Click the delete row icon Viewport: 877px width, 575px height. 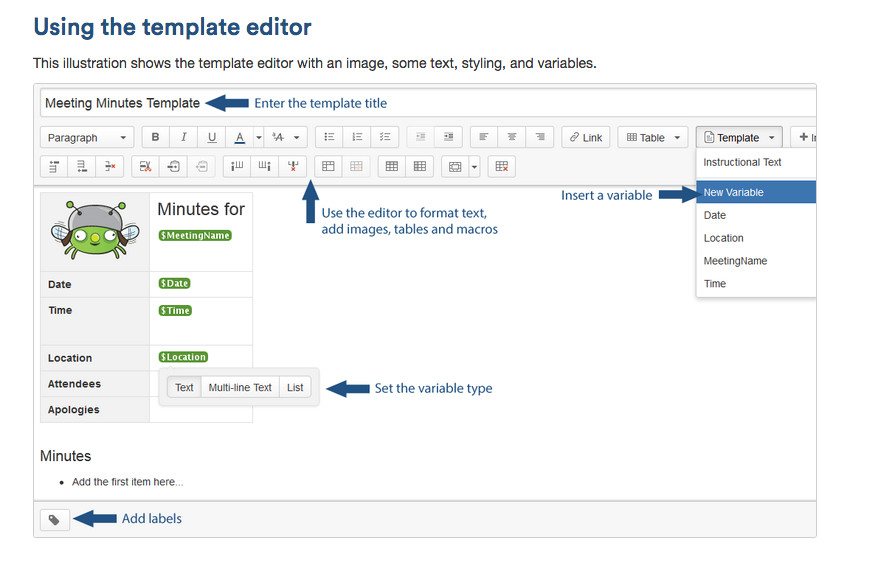pyautogui.click(x=110, y=166)
